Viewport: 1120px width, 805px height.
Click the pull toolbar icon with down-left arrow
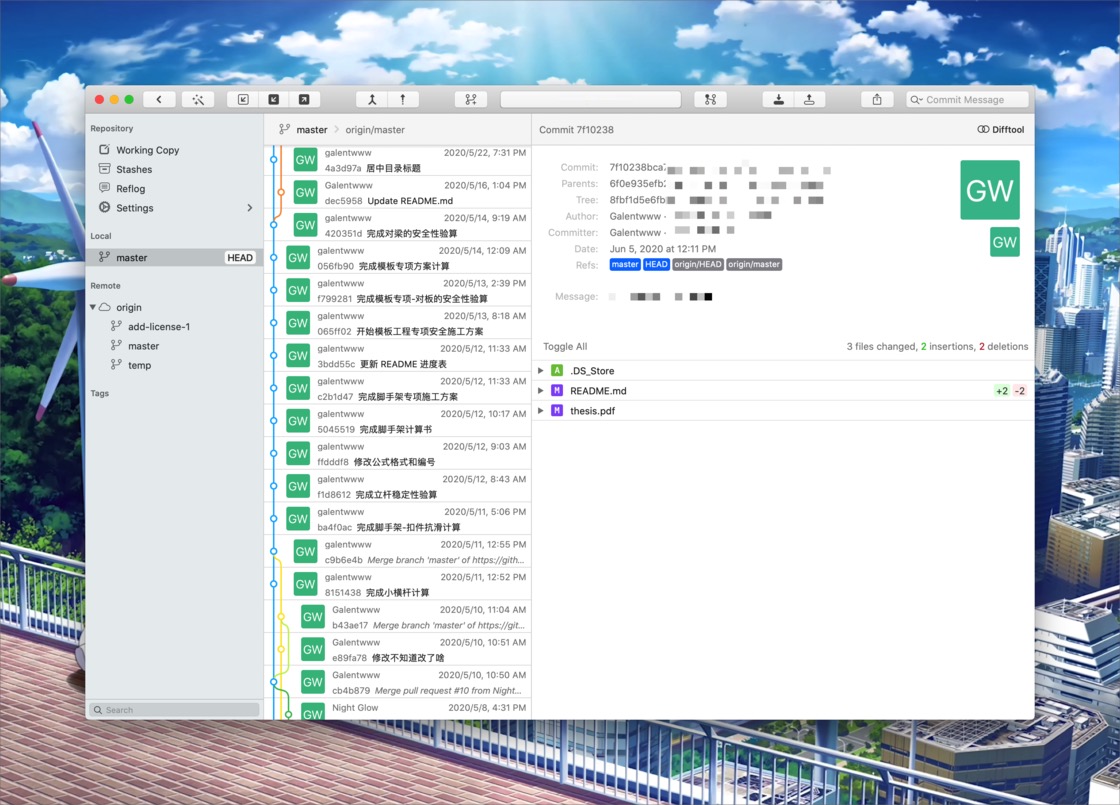click(274, 100)
